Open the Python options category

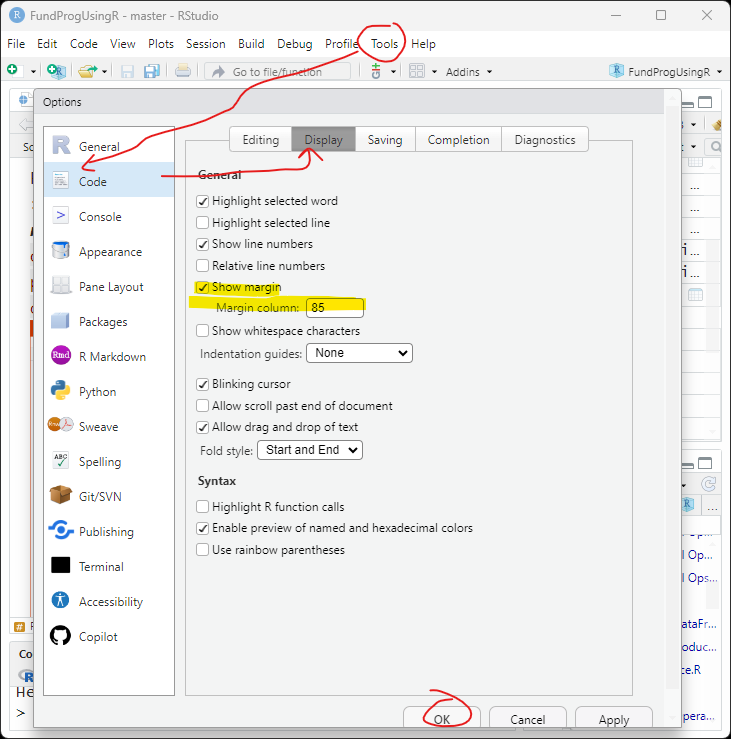(x=109, y=391)
